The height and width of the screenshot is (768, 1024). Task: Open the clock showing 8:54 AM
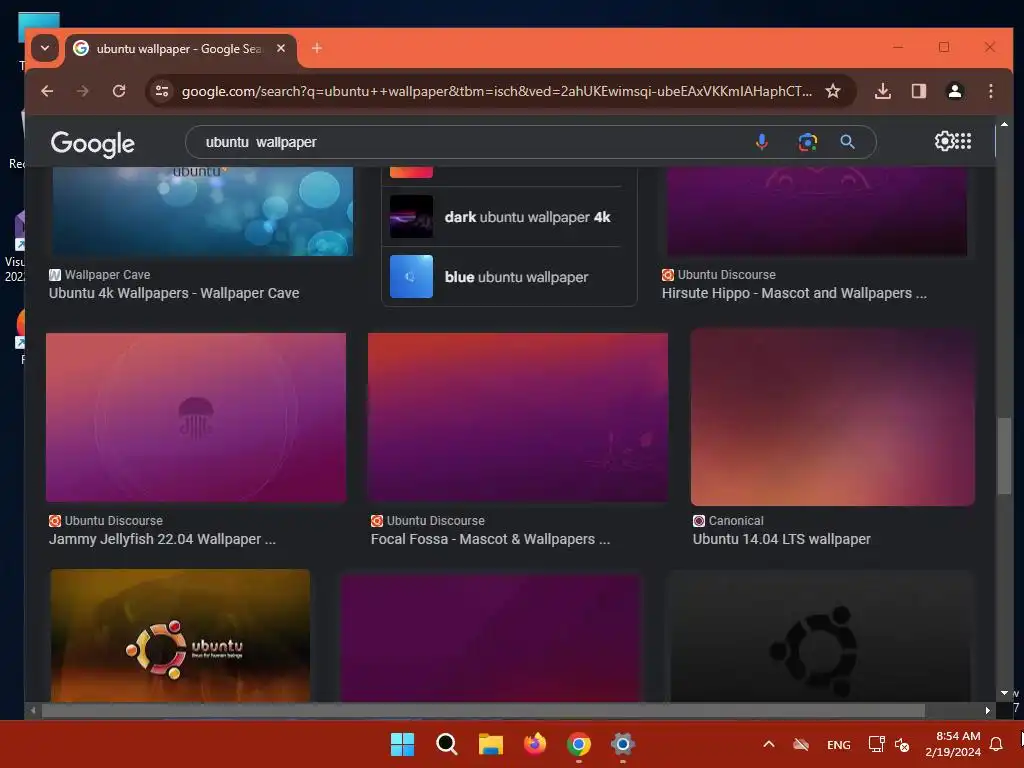tap(953, 744)
